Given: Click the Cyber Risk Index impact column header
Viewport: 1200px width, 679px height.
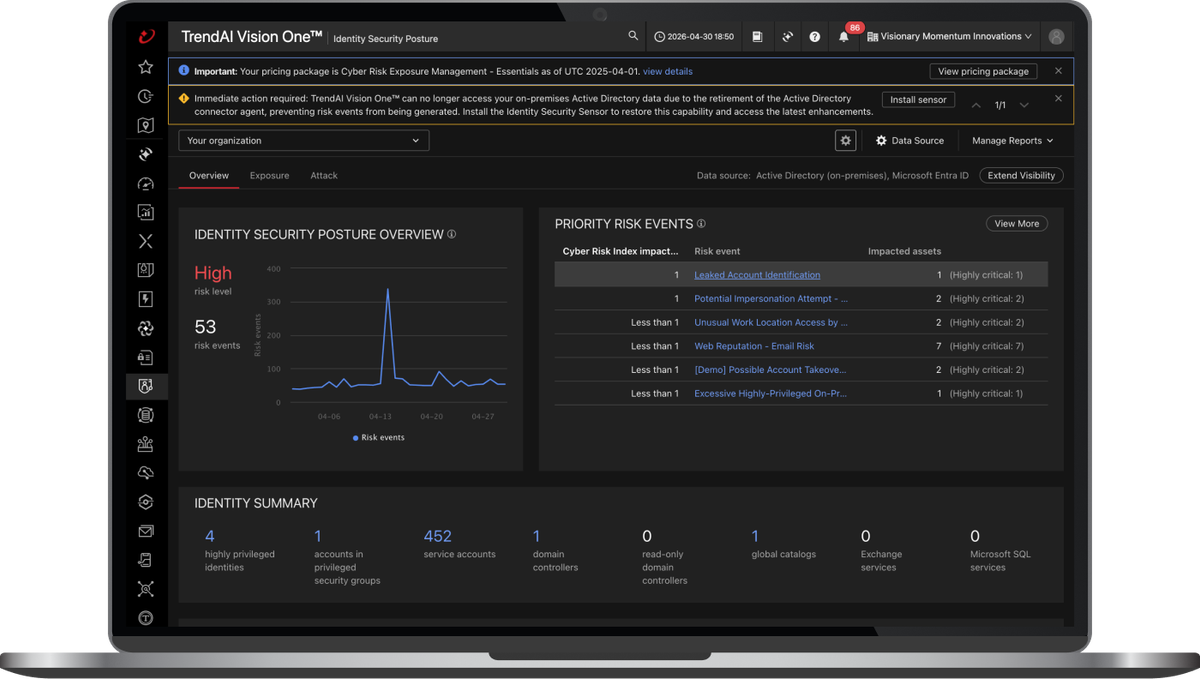Looking at the screenshot, I should coord(620,251).
